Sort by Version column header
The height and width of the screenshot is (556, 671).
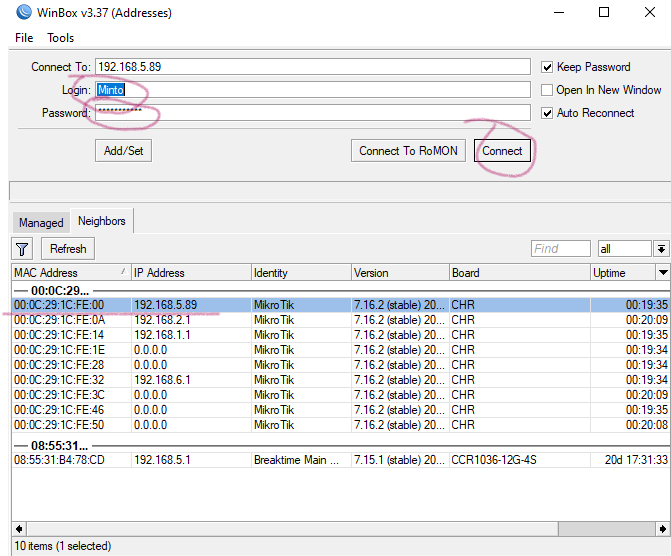coord(400,273)
